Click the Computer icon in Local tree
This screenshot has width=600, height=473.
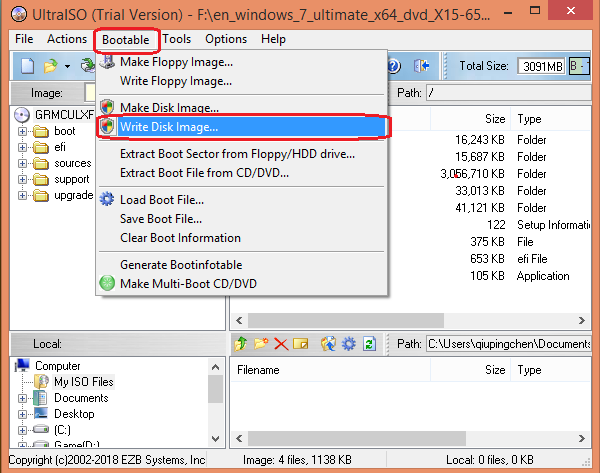pyautogui.click(x=23, y=365)
